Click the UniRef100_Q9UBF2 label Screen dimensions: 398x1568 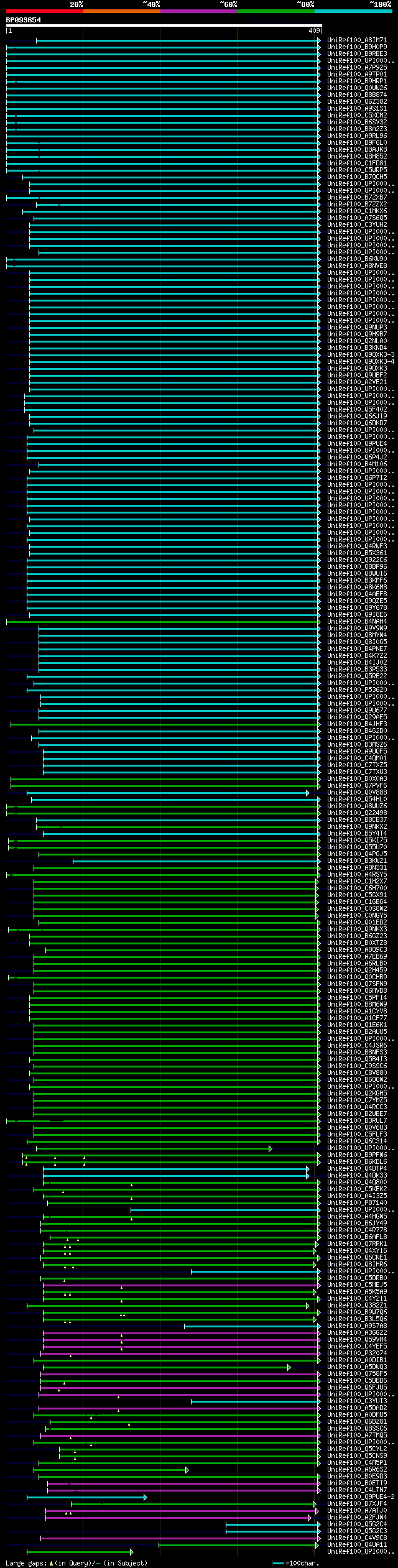(357, 375)
